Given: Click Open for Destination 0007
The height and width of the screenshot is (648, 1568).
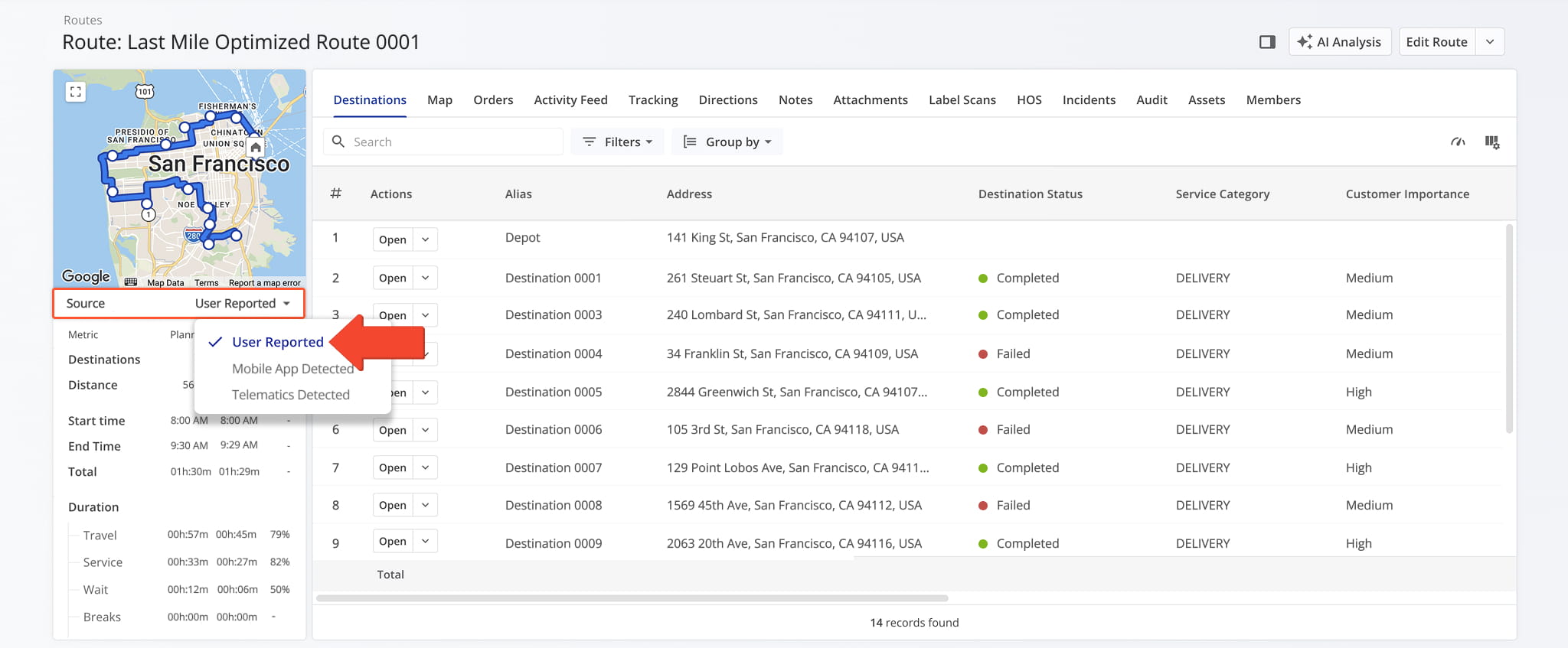Looking at the screenshot, I should tap(393, 467).
